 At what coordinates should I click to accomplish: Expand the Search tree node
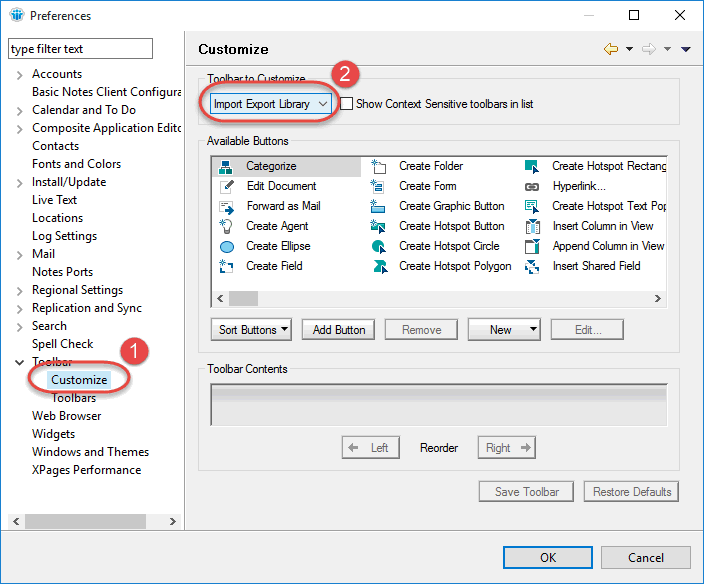coord(19,327)
